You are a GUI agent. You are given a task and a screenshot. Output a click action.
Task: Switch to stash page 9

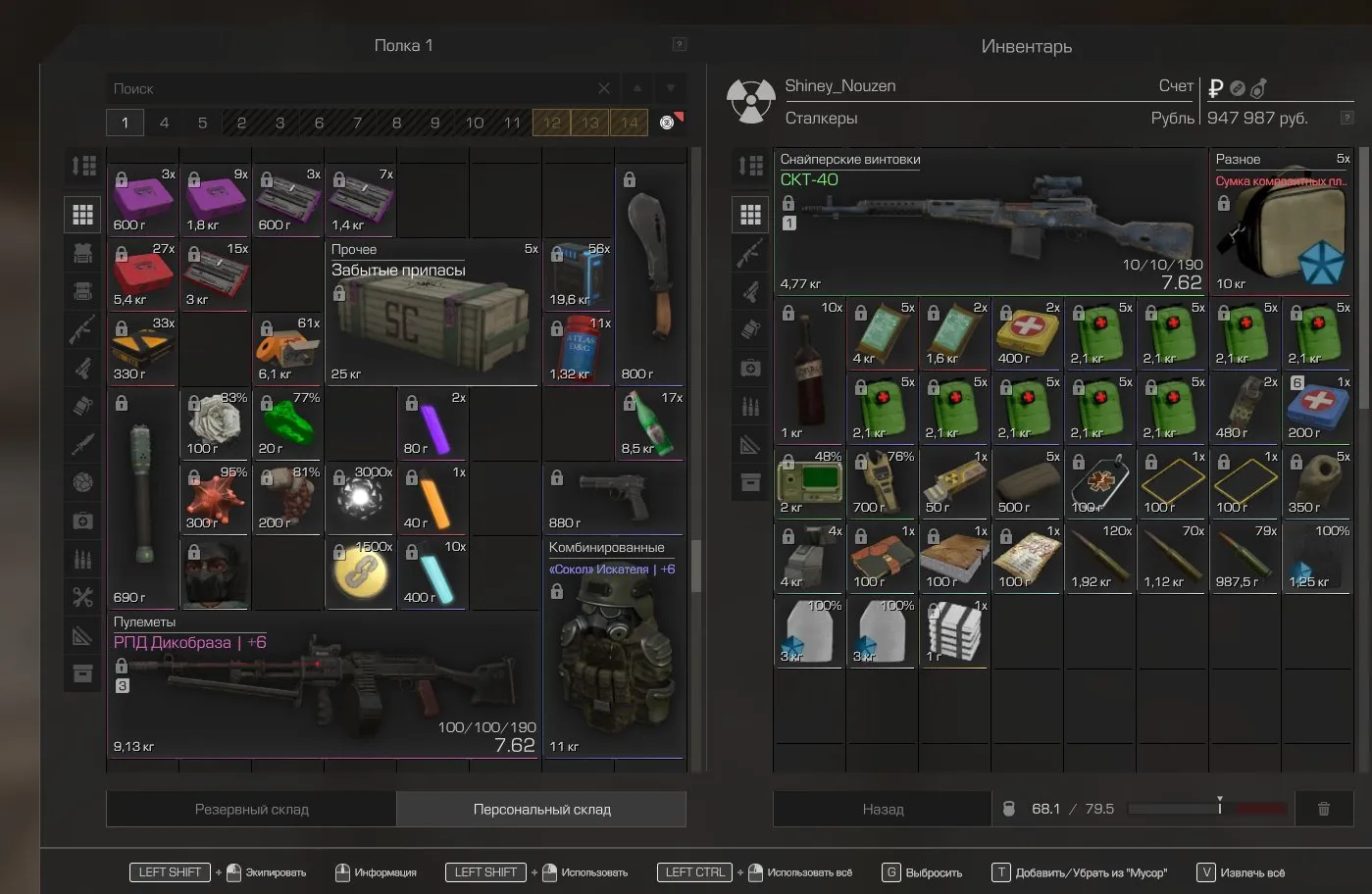pyautogui.click(x=435, y=123)
